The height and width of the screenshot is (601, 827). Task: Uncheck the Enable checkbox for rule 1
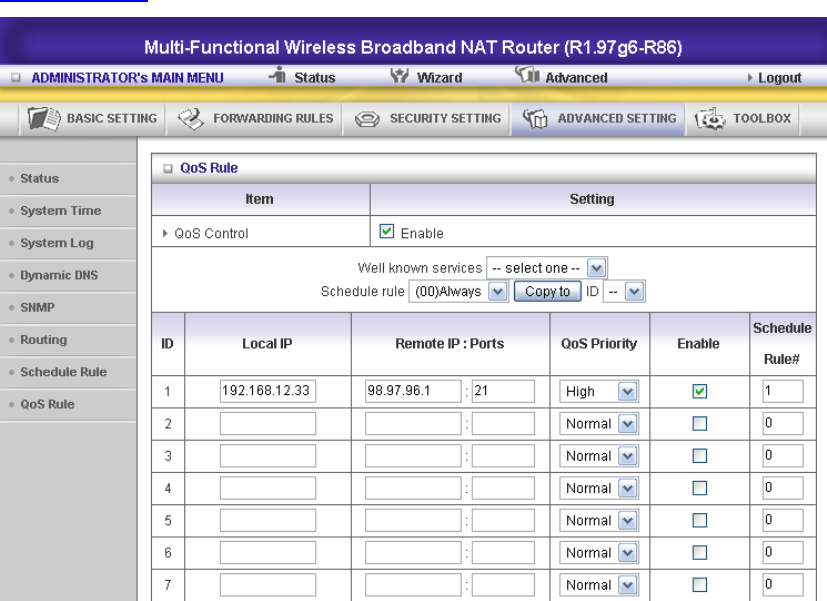click(x=699, y=391)
